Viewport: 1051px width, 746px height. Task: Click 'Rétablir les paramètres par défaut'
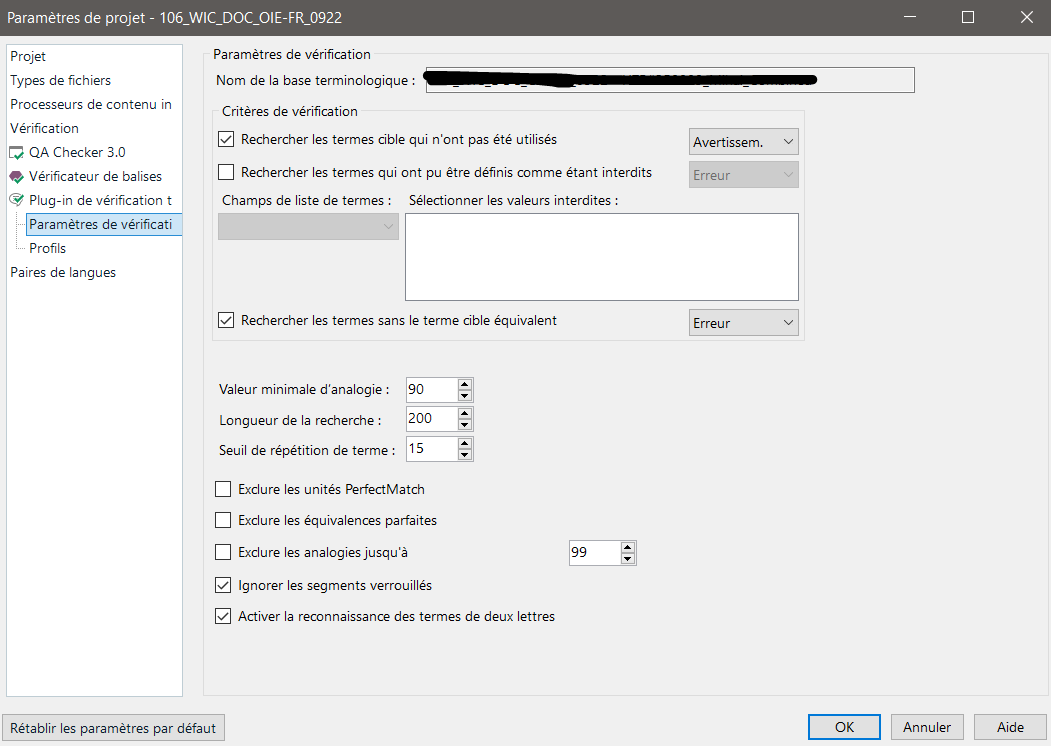point(113,727)
